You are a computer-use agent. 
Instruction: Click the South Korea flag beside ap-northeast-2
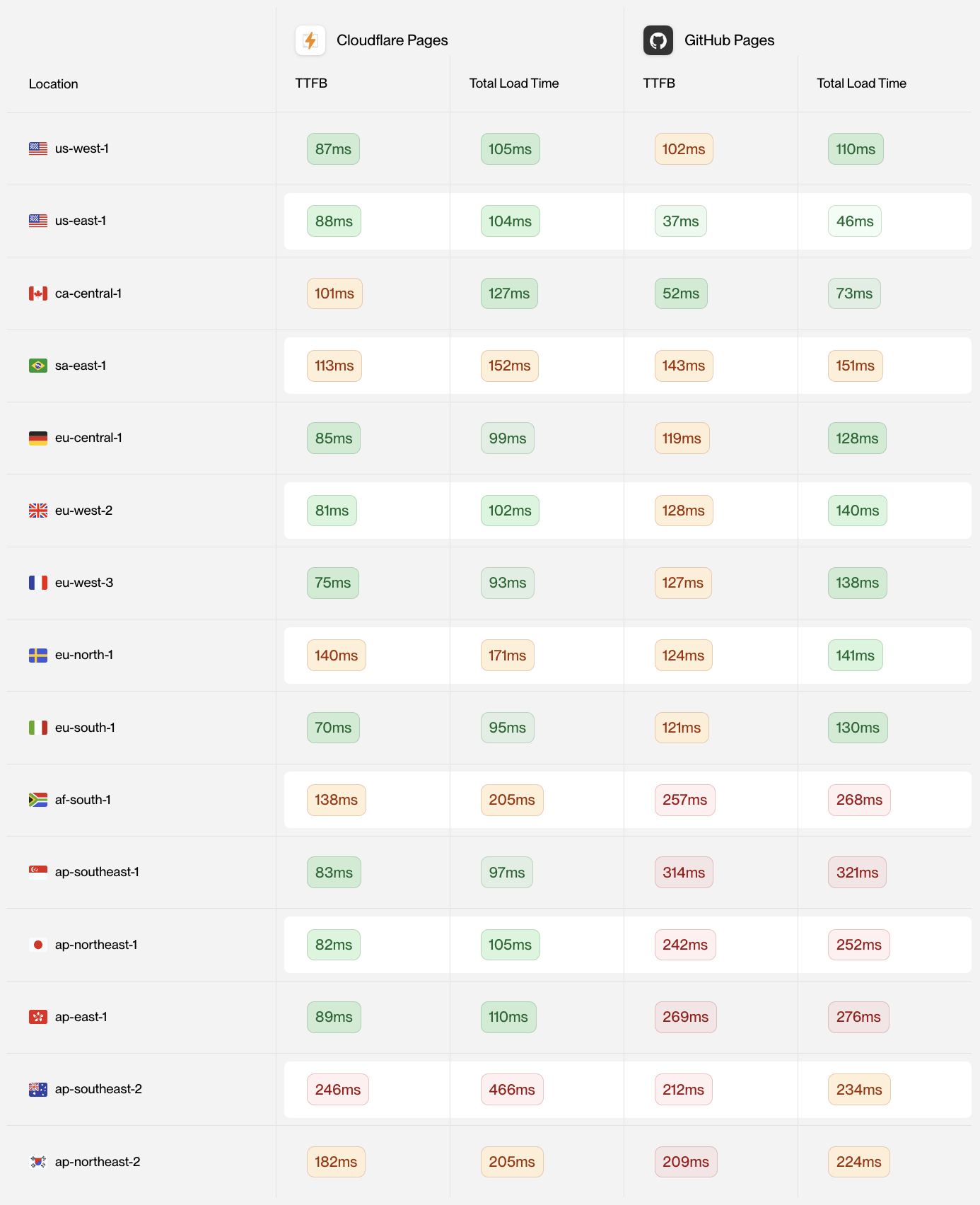[x=38, y=1162]
